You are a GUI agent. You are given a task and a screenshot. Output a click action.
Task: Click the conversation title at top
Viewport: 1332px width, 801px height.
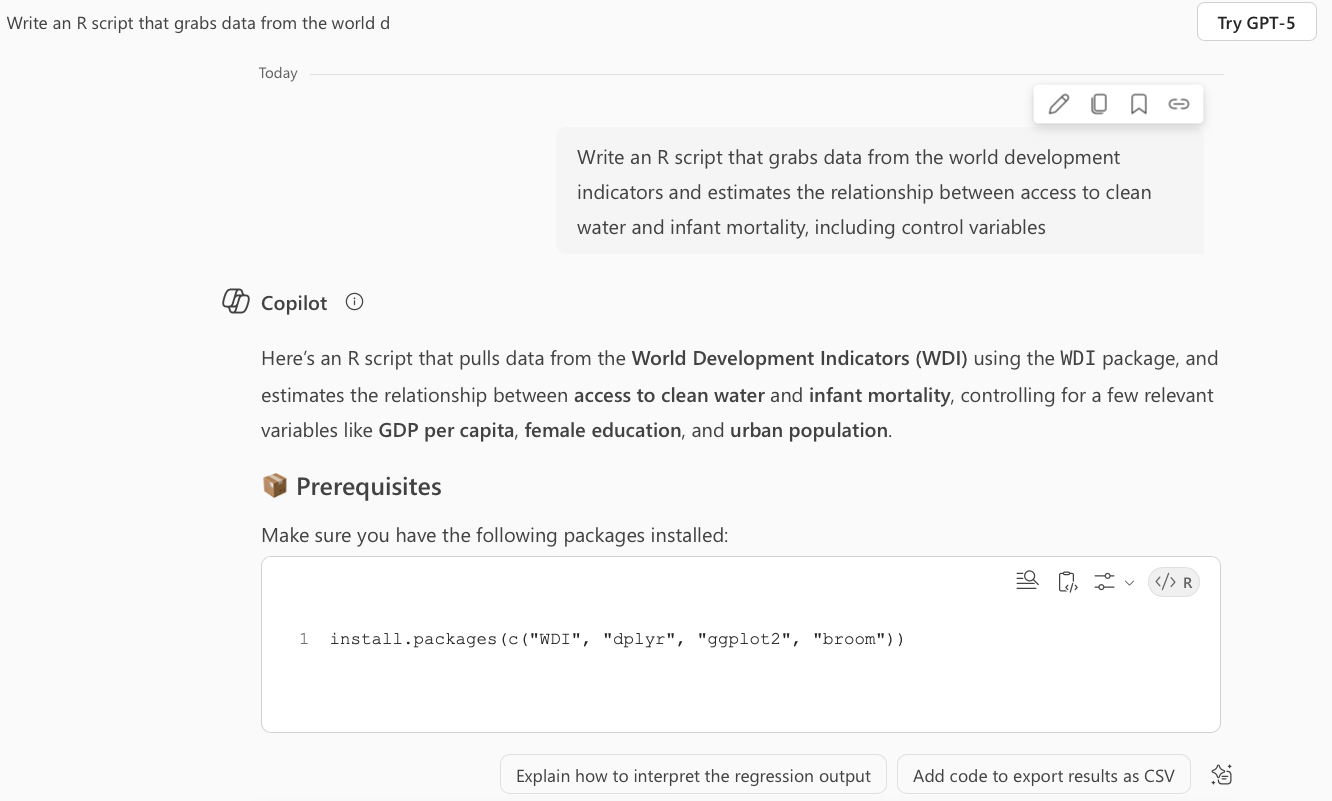(198, 23)
